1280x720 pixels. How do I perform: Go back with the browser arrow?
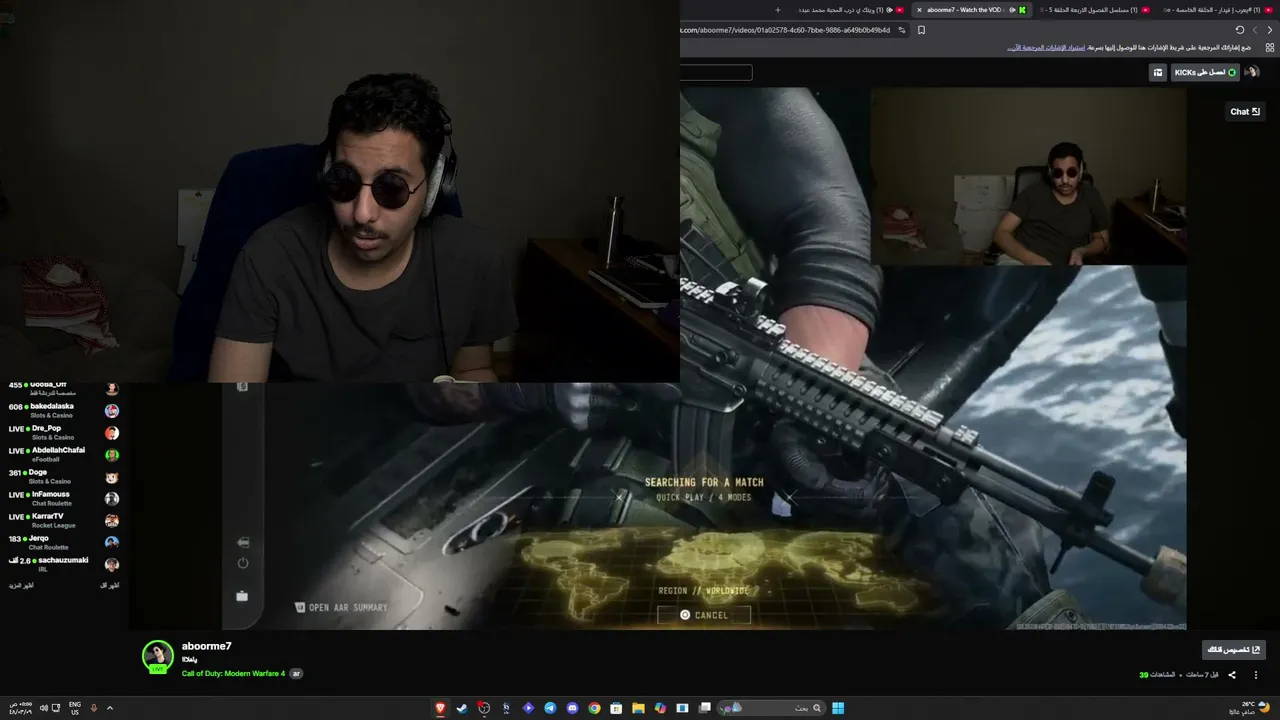(x=1270, y=30)
